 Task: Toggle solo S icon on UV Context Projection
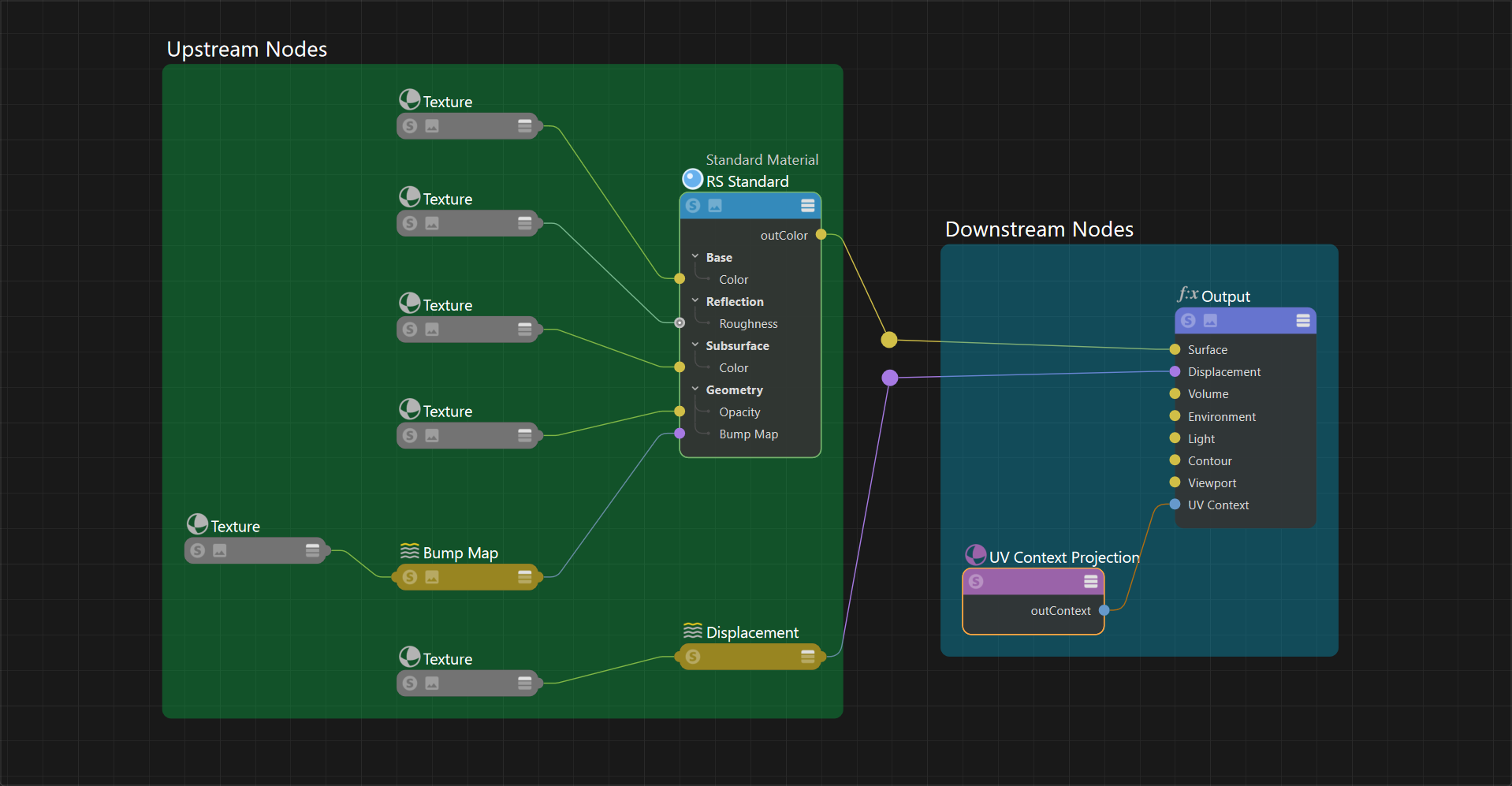[976, 582]
